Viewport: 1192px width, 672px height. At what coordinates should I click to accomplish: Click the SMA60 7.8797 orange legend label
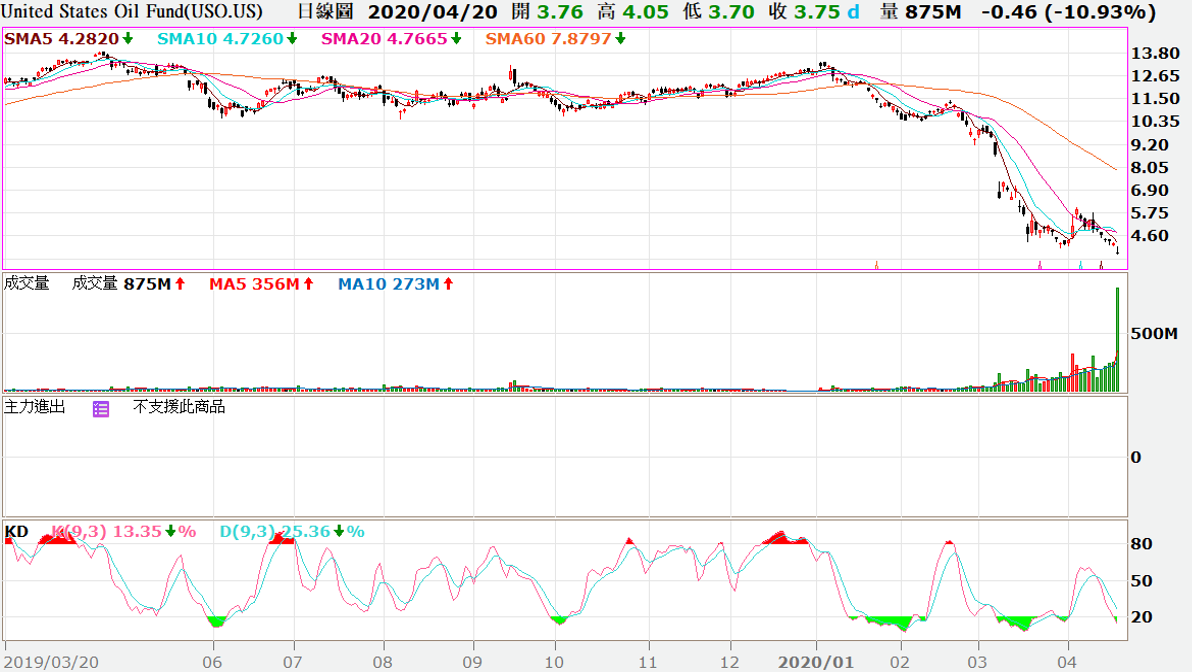[x=548, y=39]
